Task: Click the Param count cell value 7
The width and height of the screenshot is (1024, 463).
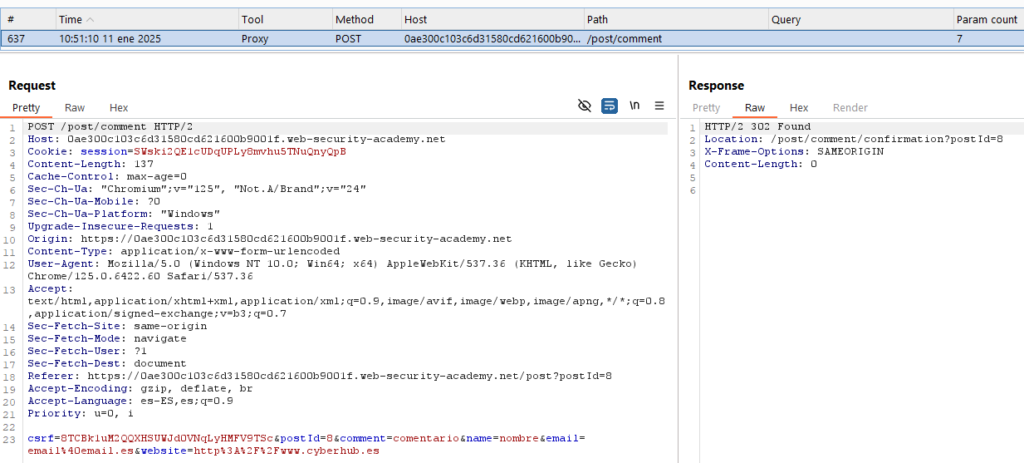Action: point(959,39)
